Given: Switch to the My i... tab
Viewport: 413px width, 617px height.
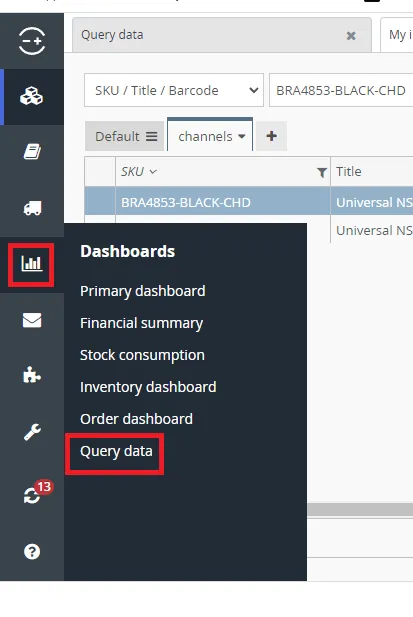Looking at the screenshot, I should coord(396,35).
